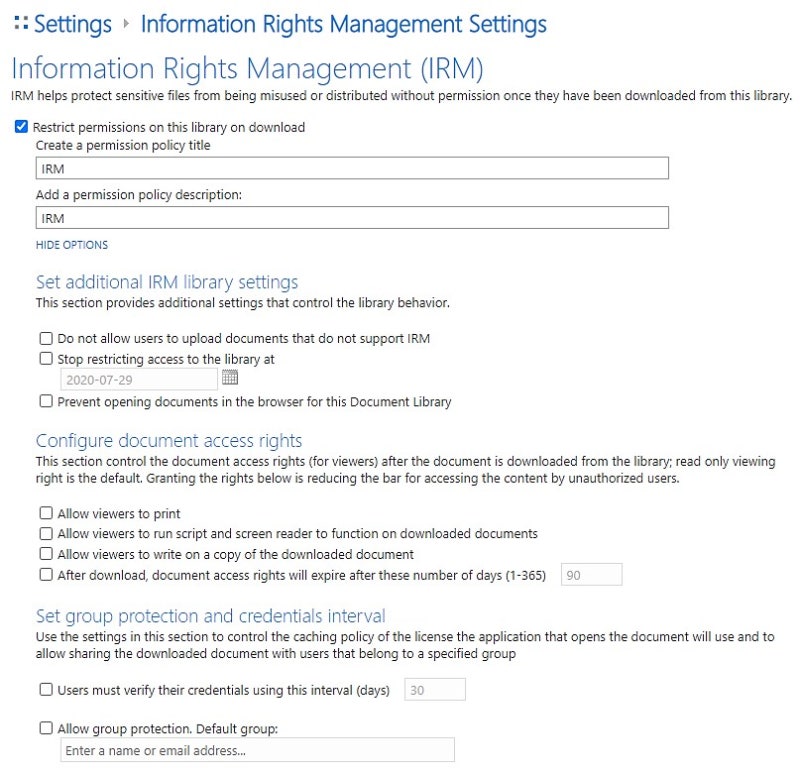Viewport: 800px width, 772px height.
Task: Click the credentials interval days field
Action: click(x=435, y=690)
